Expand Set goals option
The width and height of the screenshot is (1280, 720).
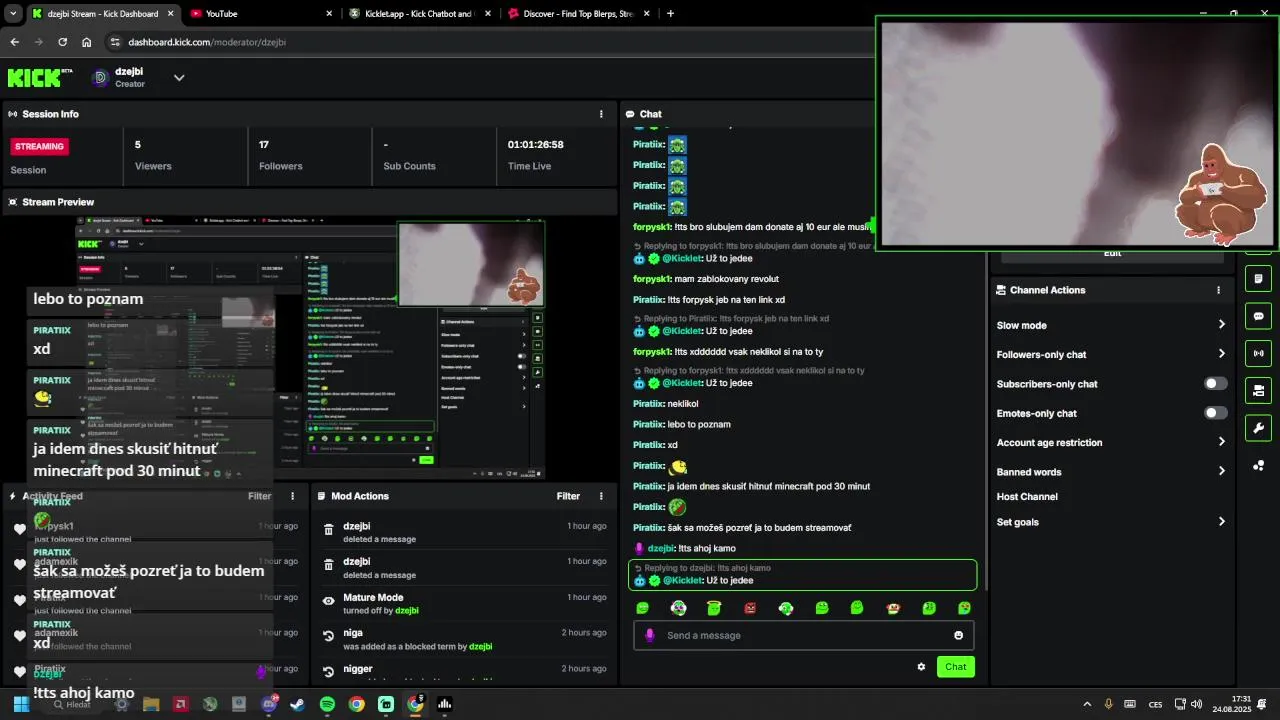coord(1110,522)
